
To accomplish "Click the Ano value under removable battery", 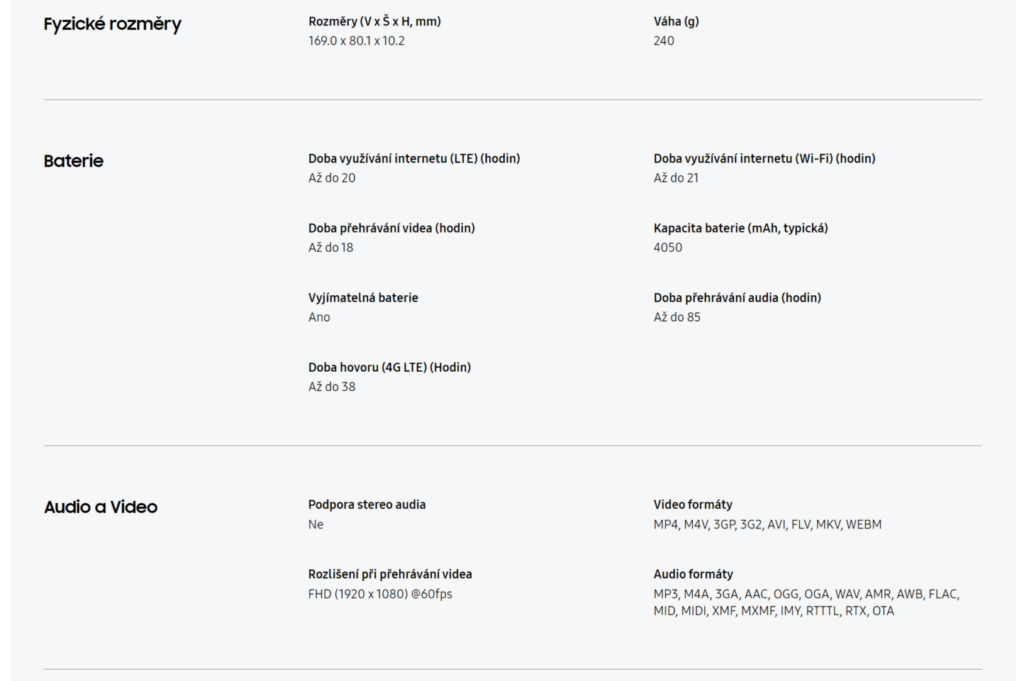I will click(x=319, y=317).
